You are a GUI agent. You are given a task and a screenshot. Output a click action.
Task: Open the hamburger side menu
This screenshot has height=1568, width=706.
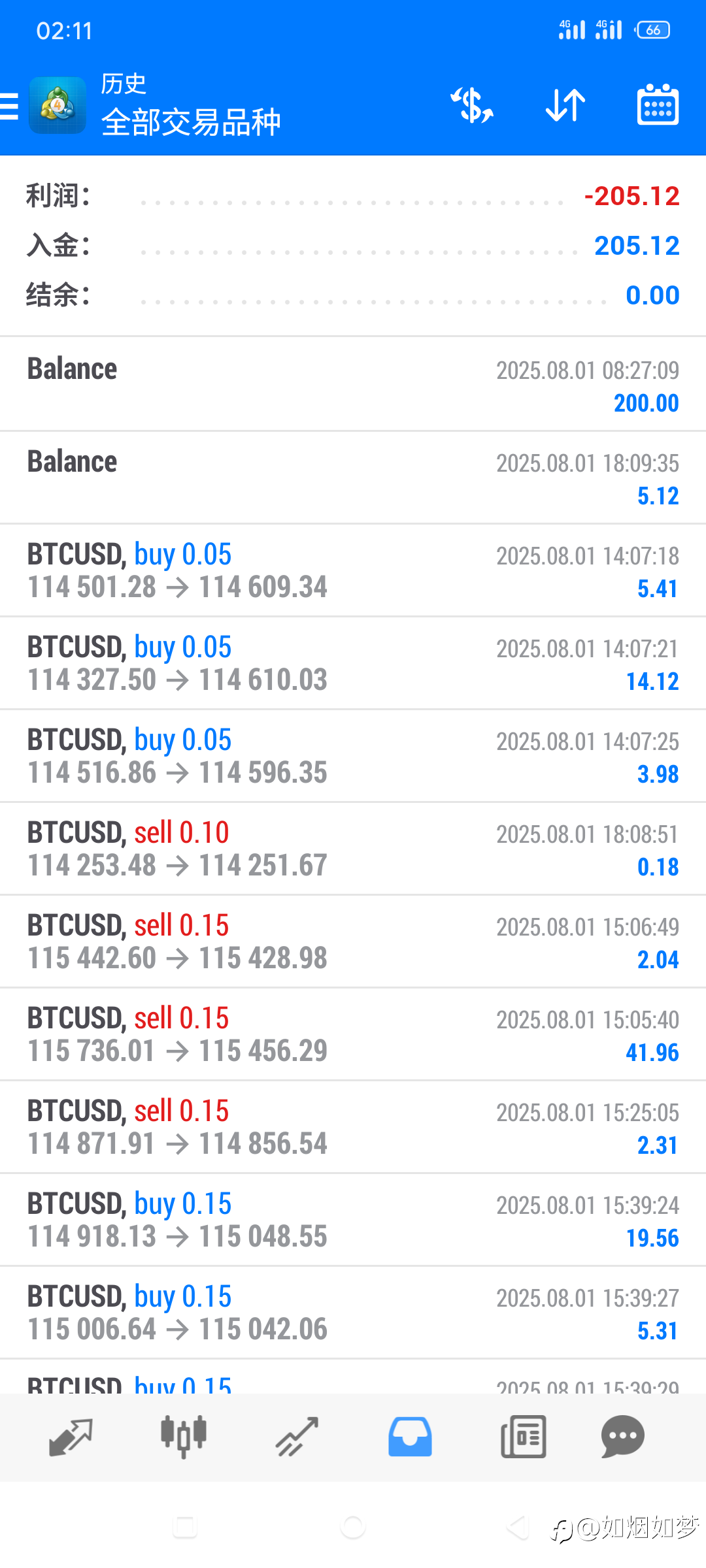click(9, 106)
